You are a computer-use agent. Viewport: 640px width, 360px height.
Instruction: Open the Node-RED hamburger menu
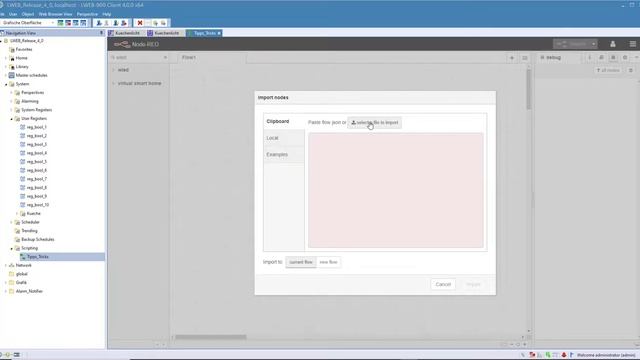click(633, 44)
